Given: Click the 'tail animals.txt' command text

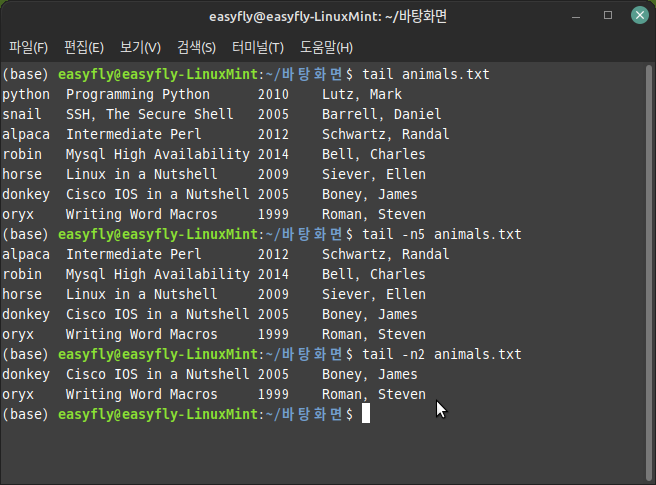Looking at the screenshot, I should [x=425, y=74].
